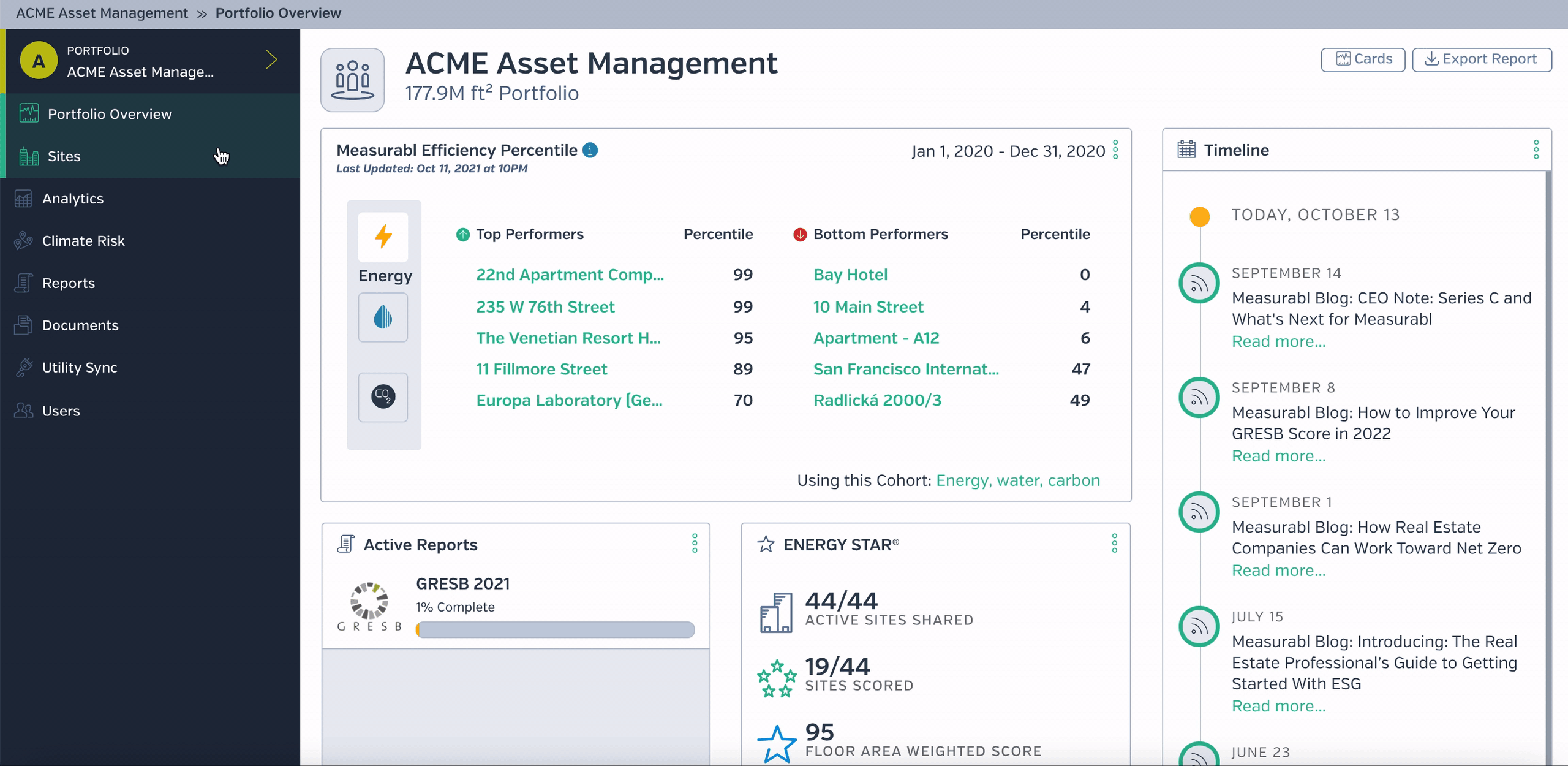Expand the portfolio switcher chevron arrow
The width and height of the screenshot is (1568, 766).
coord(271,60)
